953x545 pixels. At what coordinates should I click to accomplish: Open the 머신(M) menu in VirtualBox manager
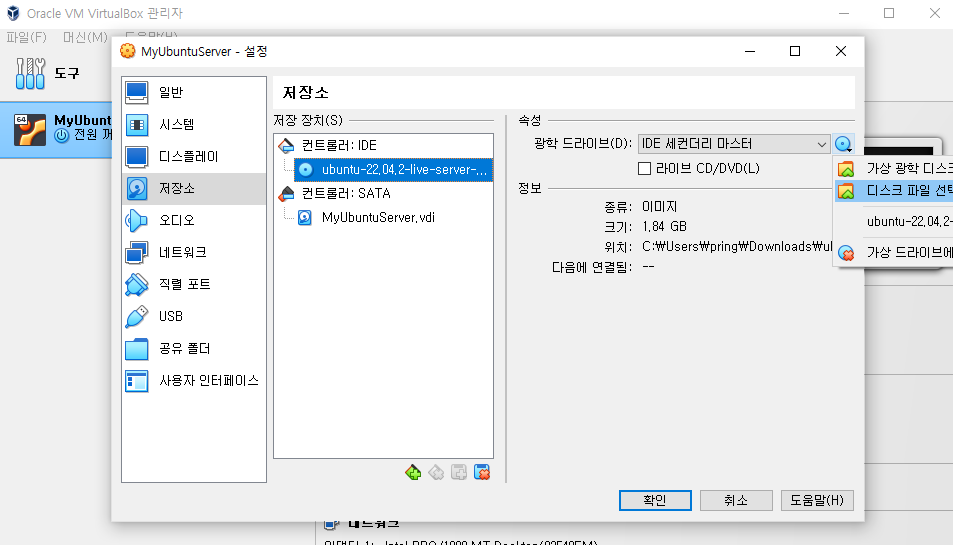point(85,37)
